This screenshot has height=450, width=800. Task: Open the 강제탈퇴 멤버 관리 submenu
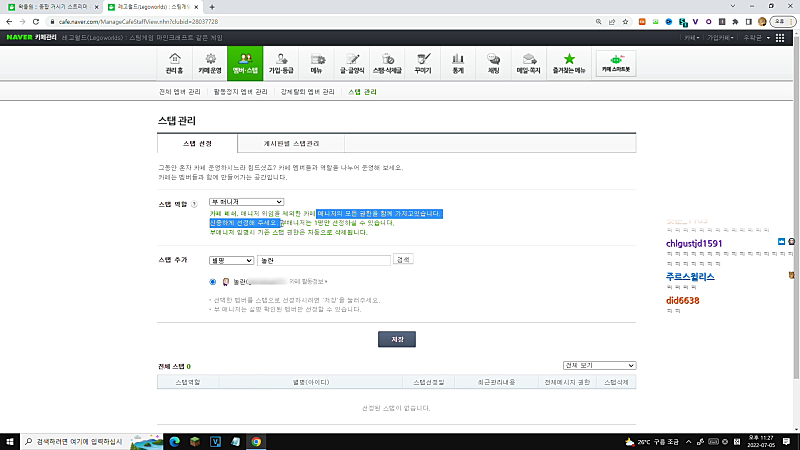(308, 92)
